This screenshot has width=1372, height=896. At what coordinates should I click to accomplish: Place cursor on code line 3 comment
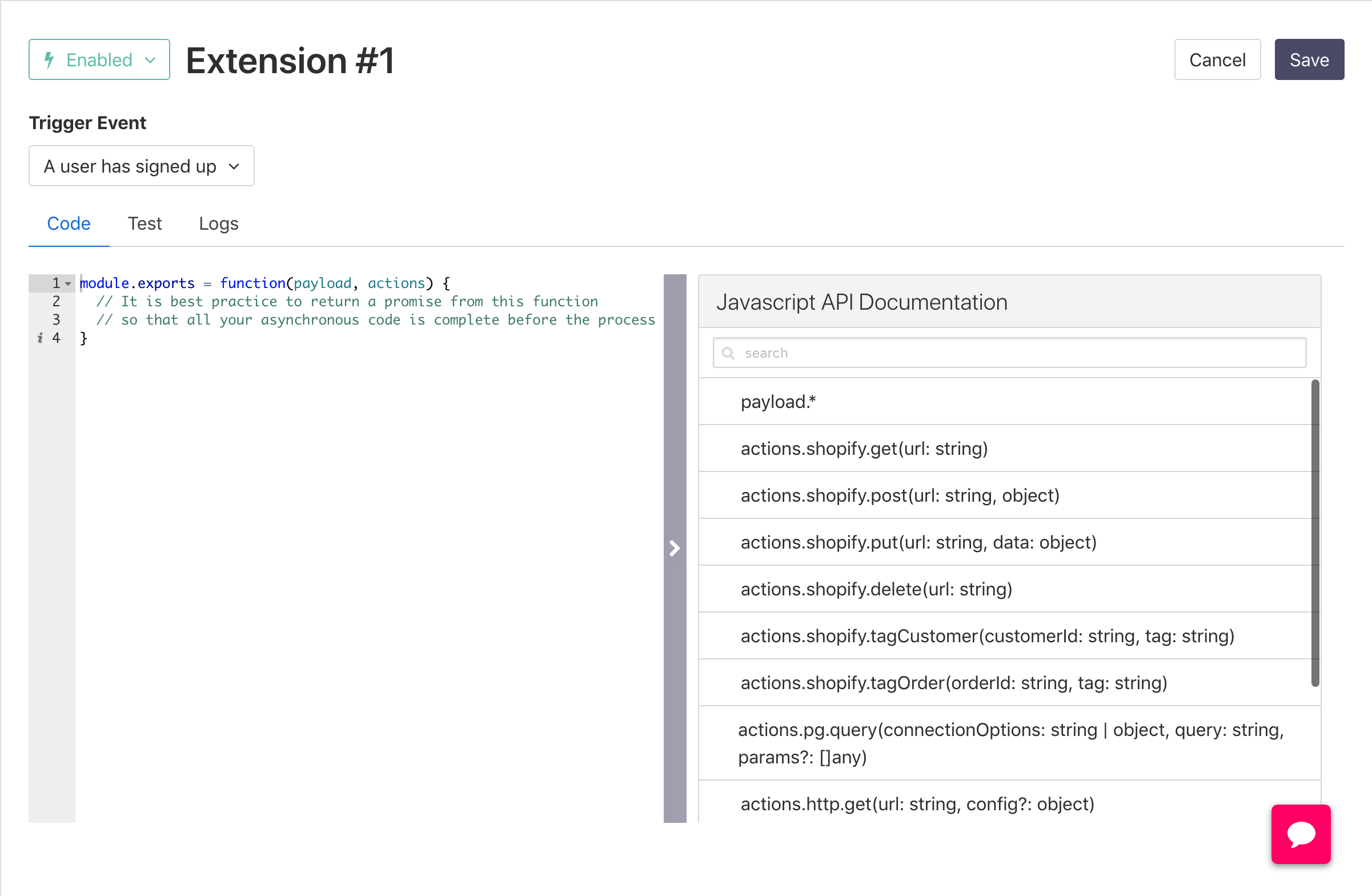(x=376, y=319)
